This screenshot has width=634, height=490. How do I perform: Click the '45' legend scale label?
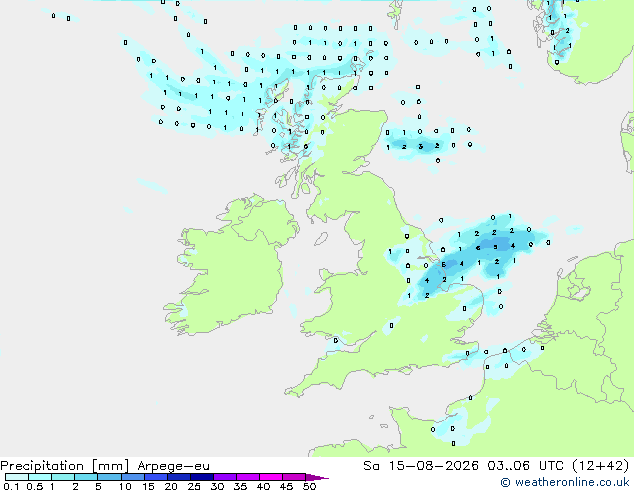286,486
